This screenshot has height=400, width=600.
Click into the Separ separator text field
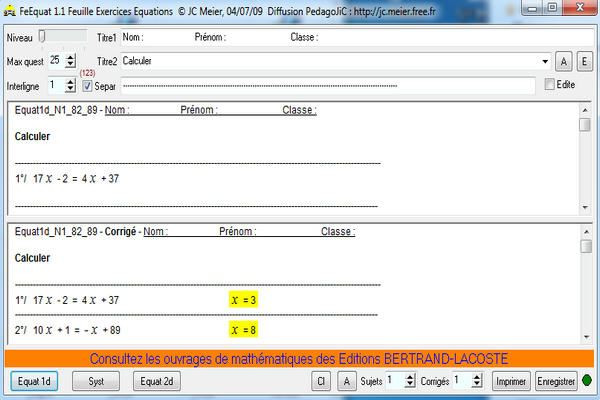330,86
